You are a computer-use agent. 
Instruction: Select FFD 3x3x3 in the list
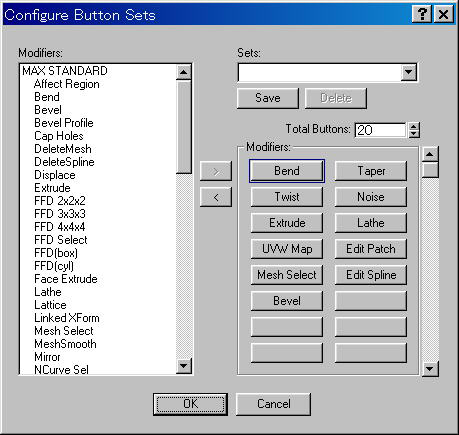(x=60, y=214)
